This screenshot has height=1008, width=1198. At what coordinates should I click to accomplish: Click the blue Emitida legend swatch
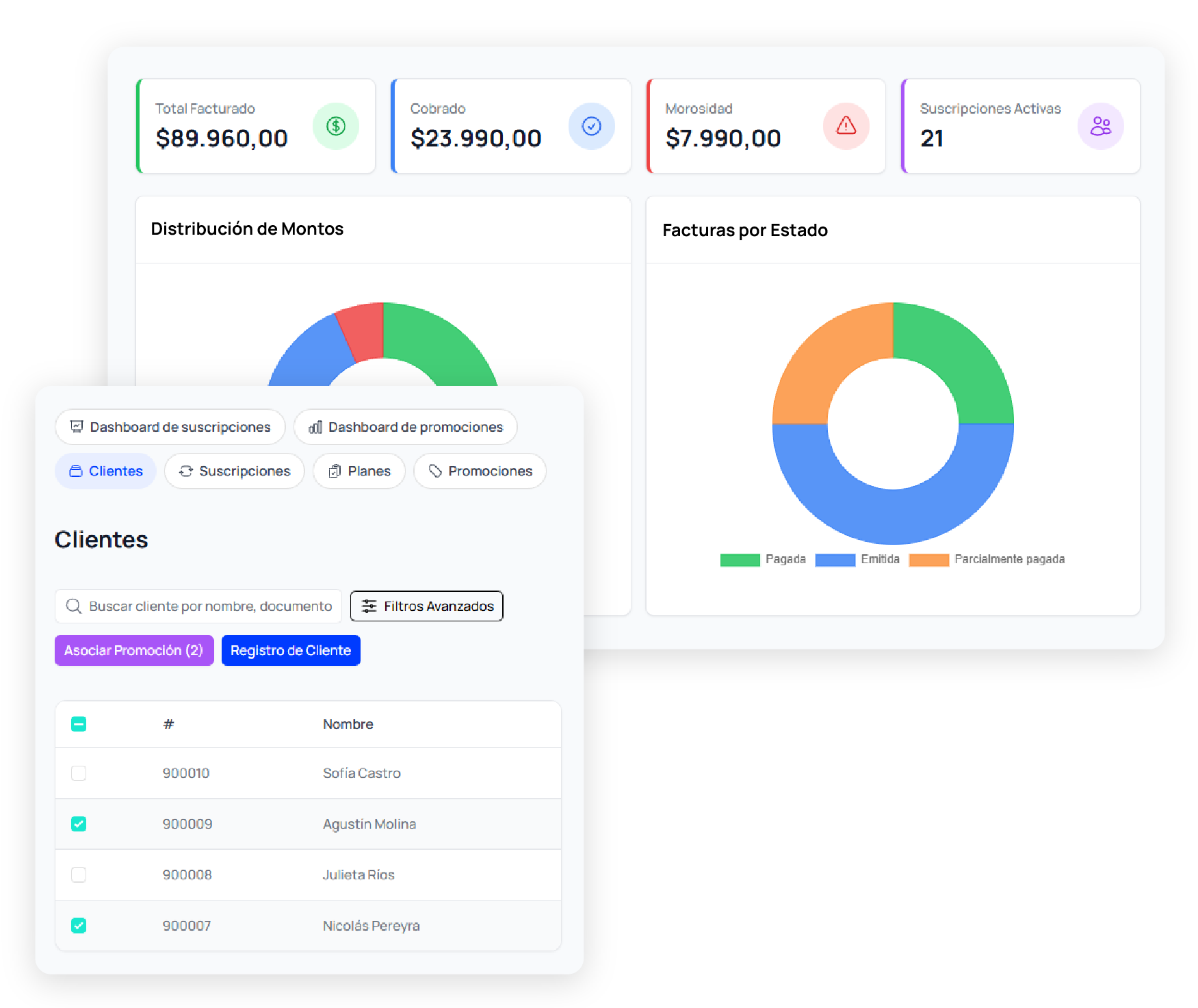(x=835, y=560)
